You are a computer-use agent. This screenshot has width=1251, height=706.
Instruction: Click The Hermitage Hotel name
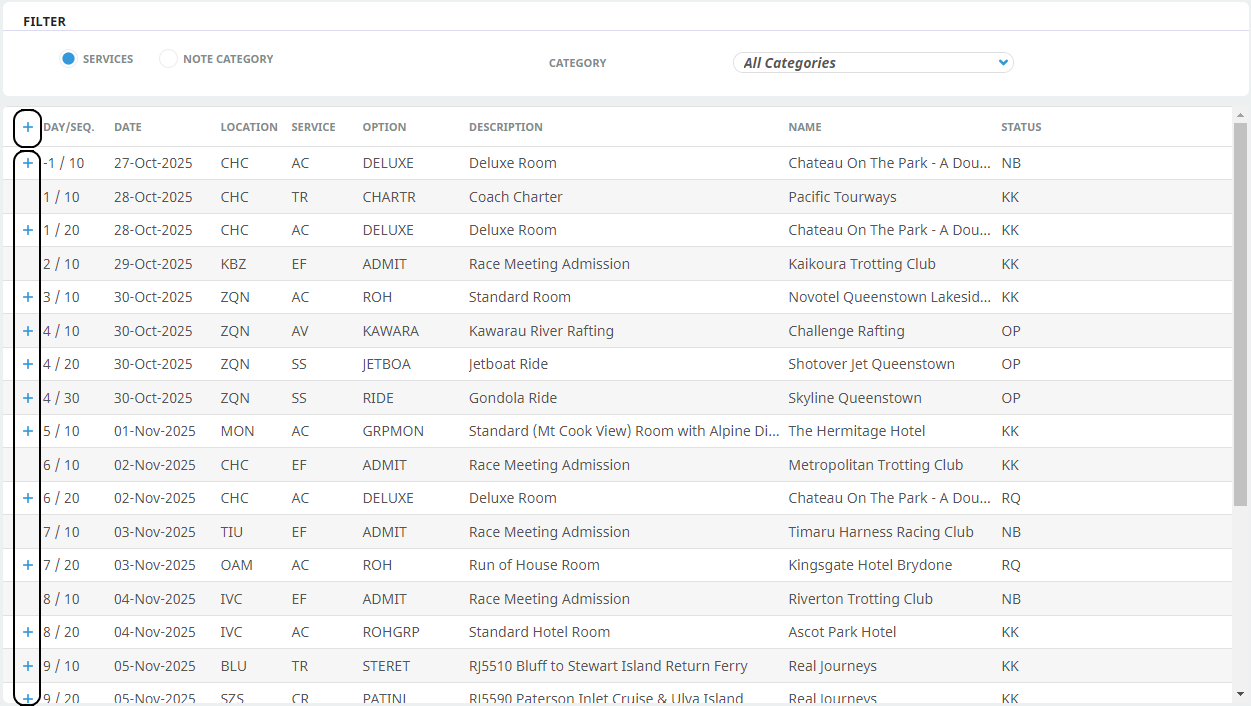click(857, 431)
